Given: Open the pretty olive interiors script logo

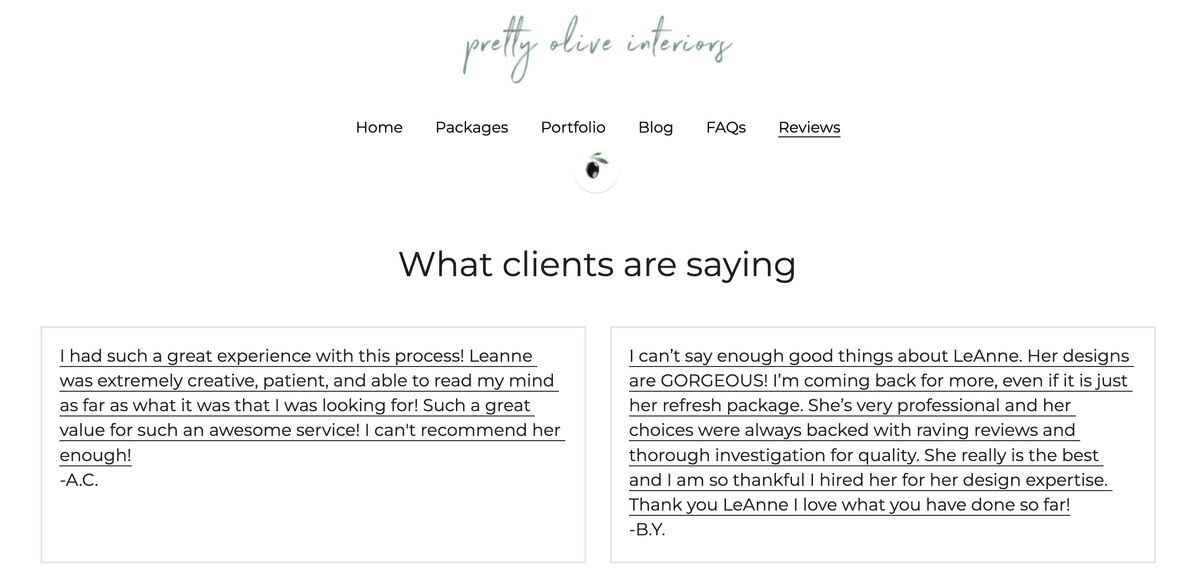Looking at the screenshot, I should tap(596, 45).
